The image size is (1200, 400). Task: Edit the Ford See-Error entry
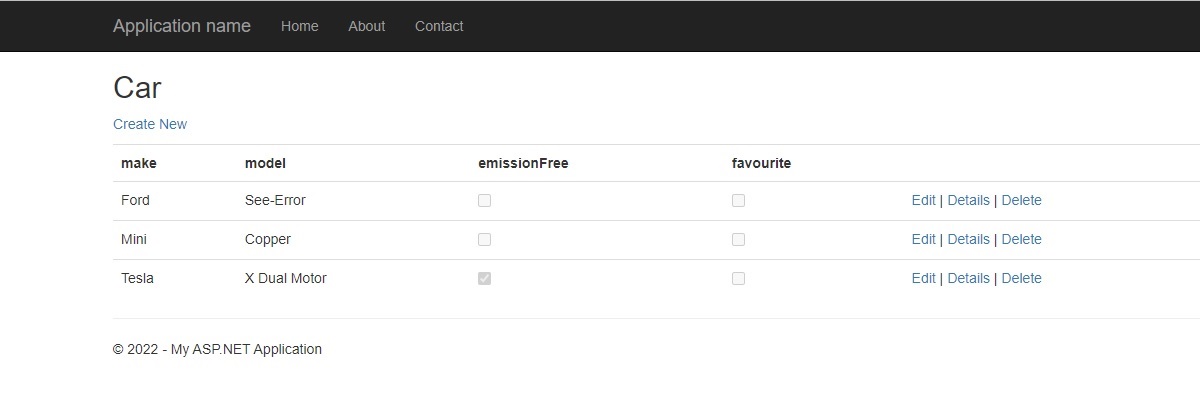coord(923,200)
